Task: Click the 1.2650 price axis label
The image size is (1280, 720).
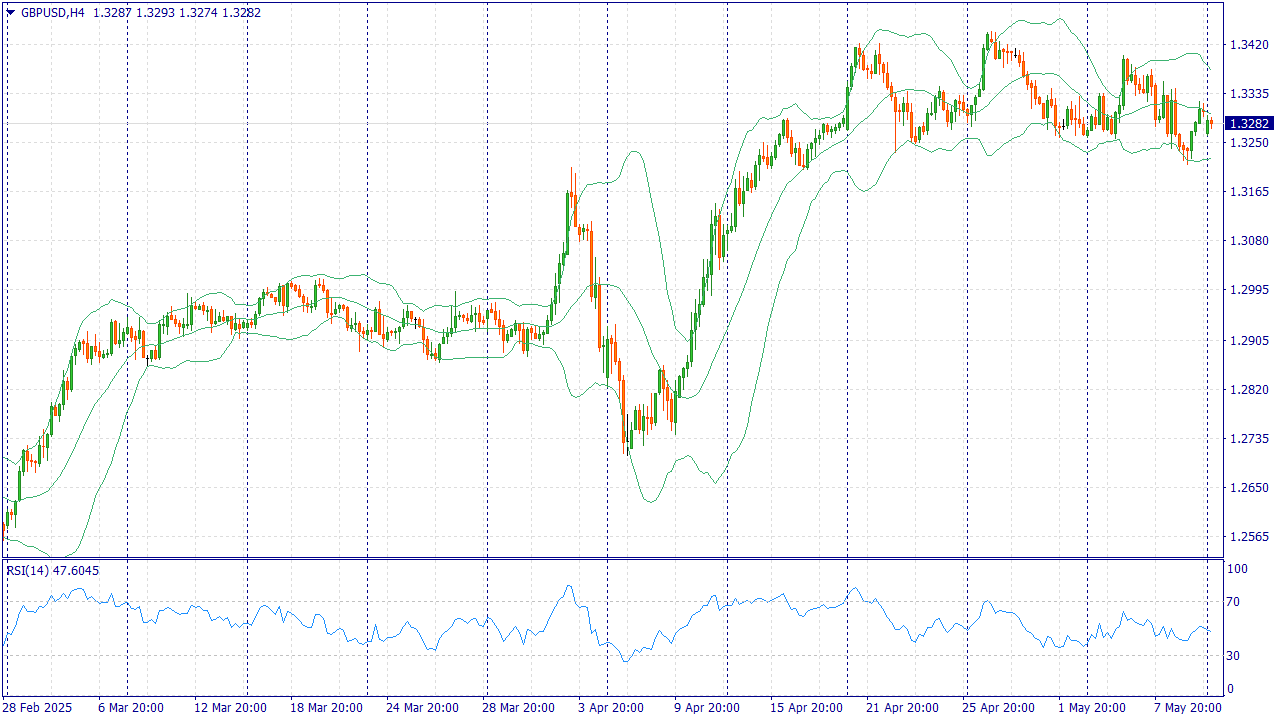Action: tap(1250, 487)
